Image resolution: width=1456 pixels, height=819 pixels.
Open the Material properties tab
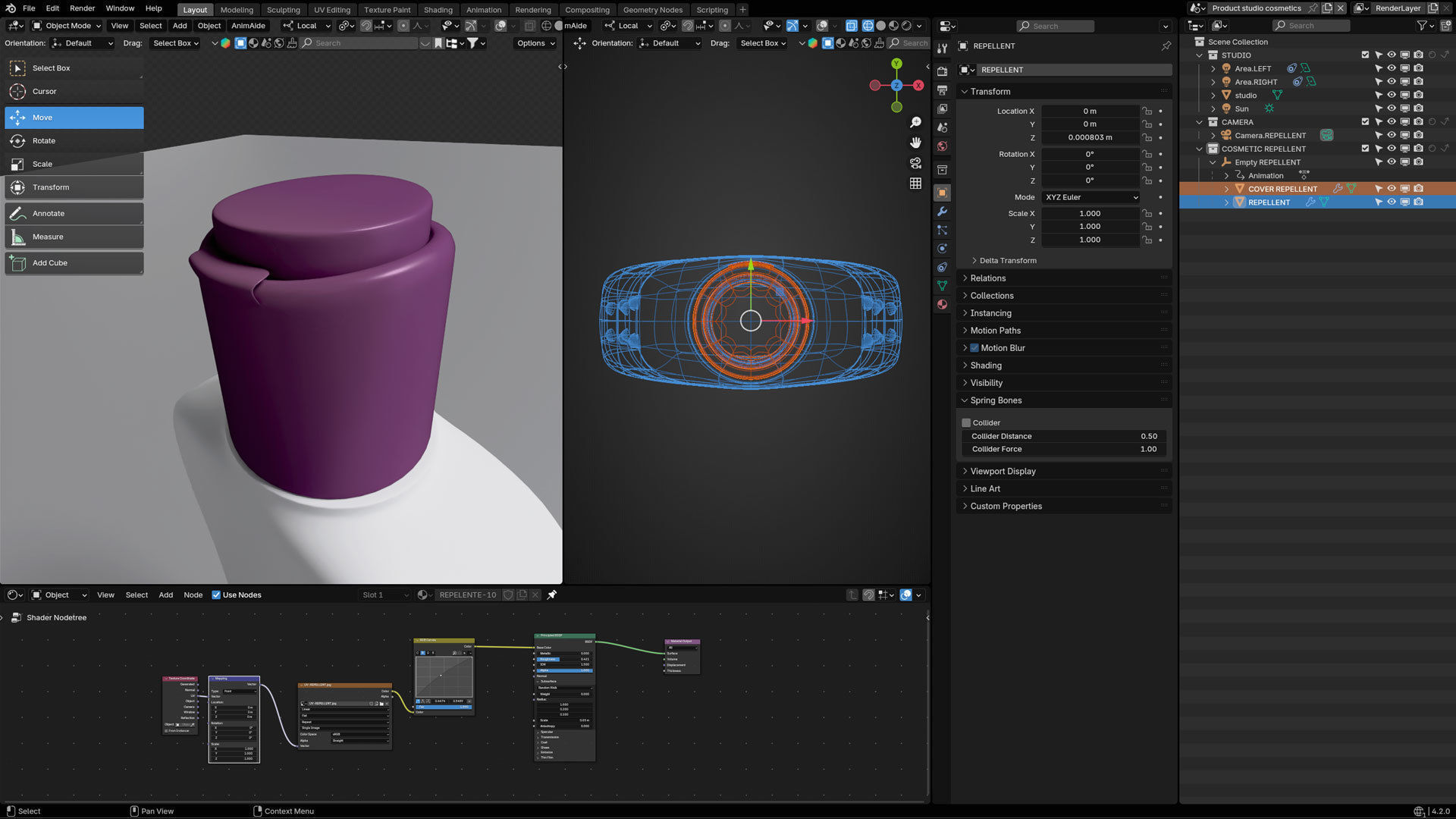(942, 304)
